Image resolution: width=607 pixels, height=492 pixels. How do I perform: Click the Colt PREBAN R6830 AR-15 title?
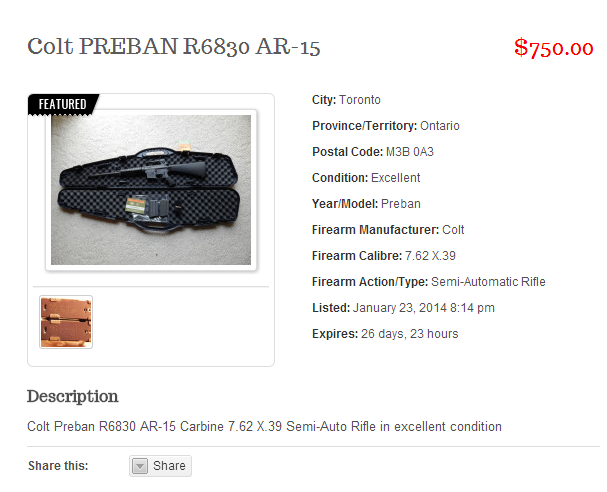(x=174, y=47)
